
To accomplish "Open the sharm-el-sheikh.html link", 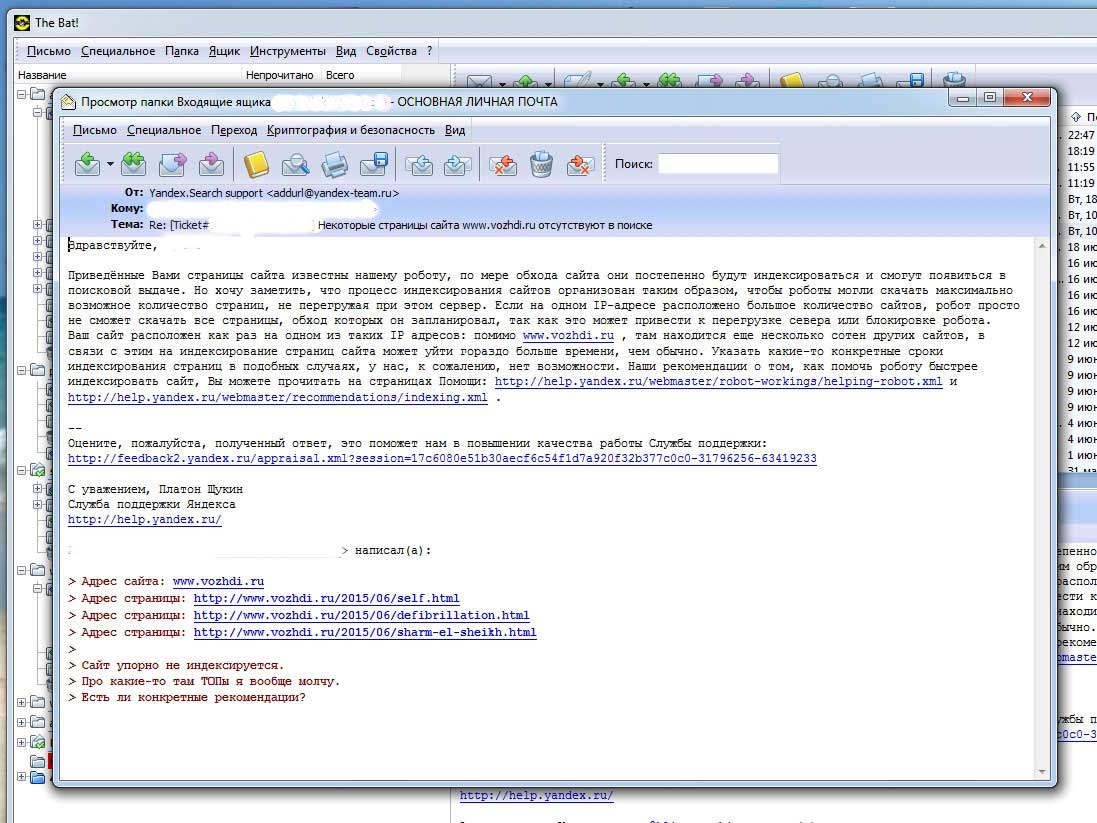I will 365,632.
